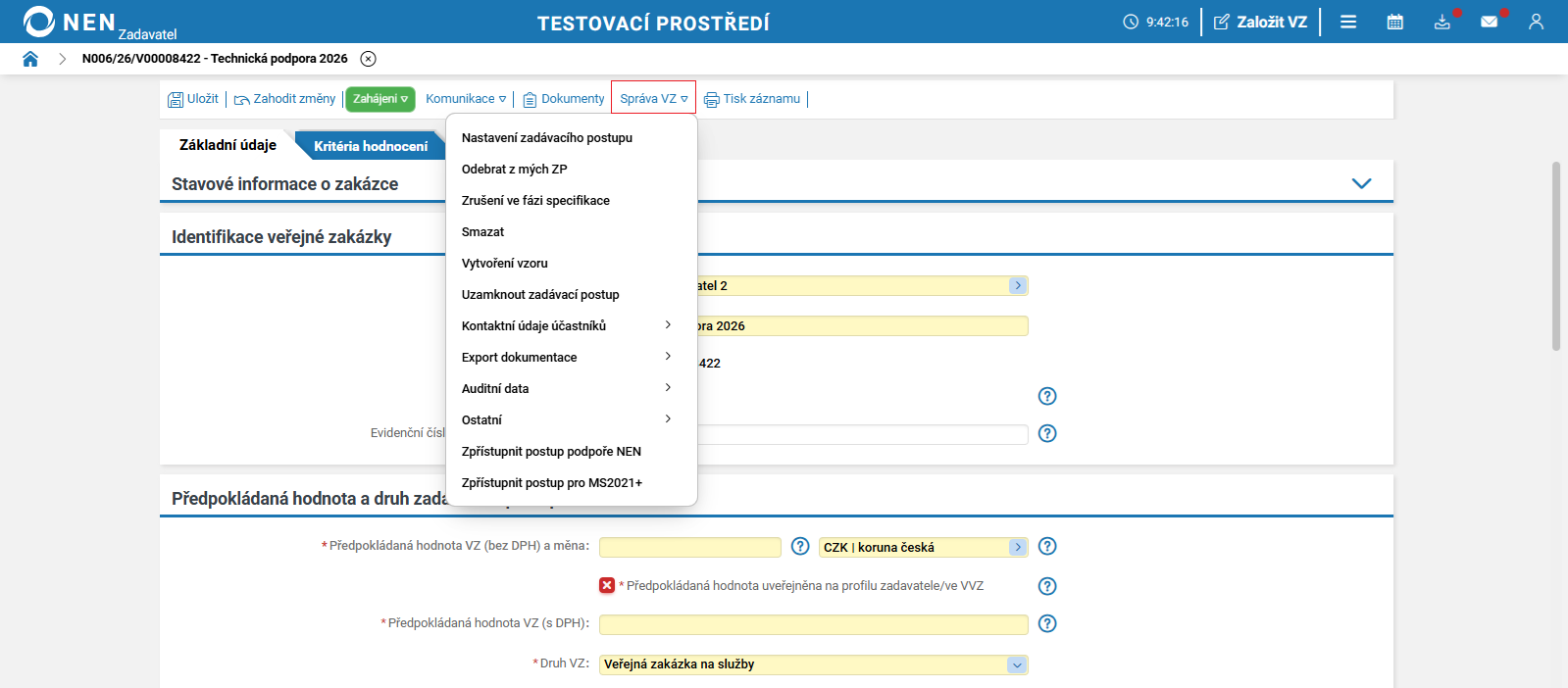The height and width of the screenshot is (688, 1568).
Task: Open the messages envelope icon
Action: point(1490,22)
